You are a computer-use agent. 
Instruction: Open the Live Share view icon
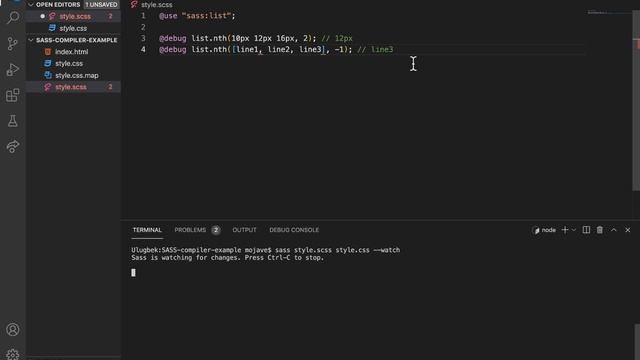tap(13, 147)
